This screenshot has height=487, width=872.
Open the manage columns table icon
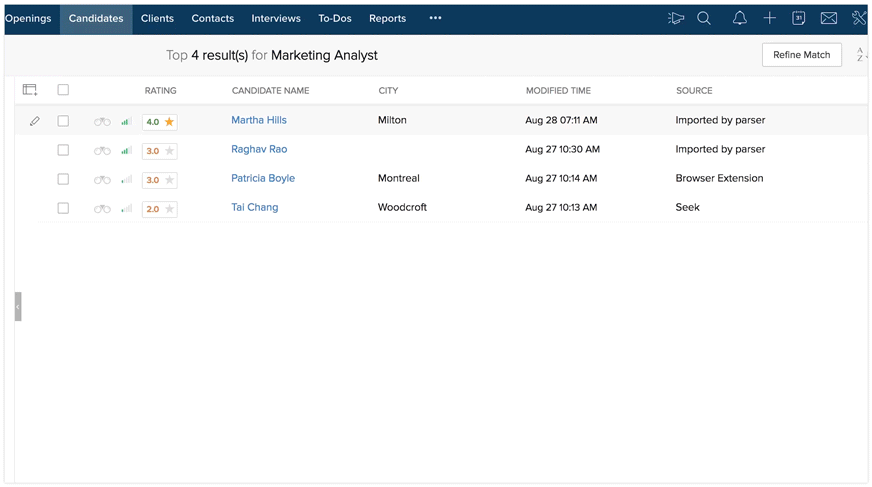point(30,90)
